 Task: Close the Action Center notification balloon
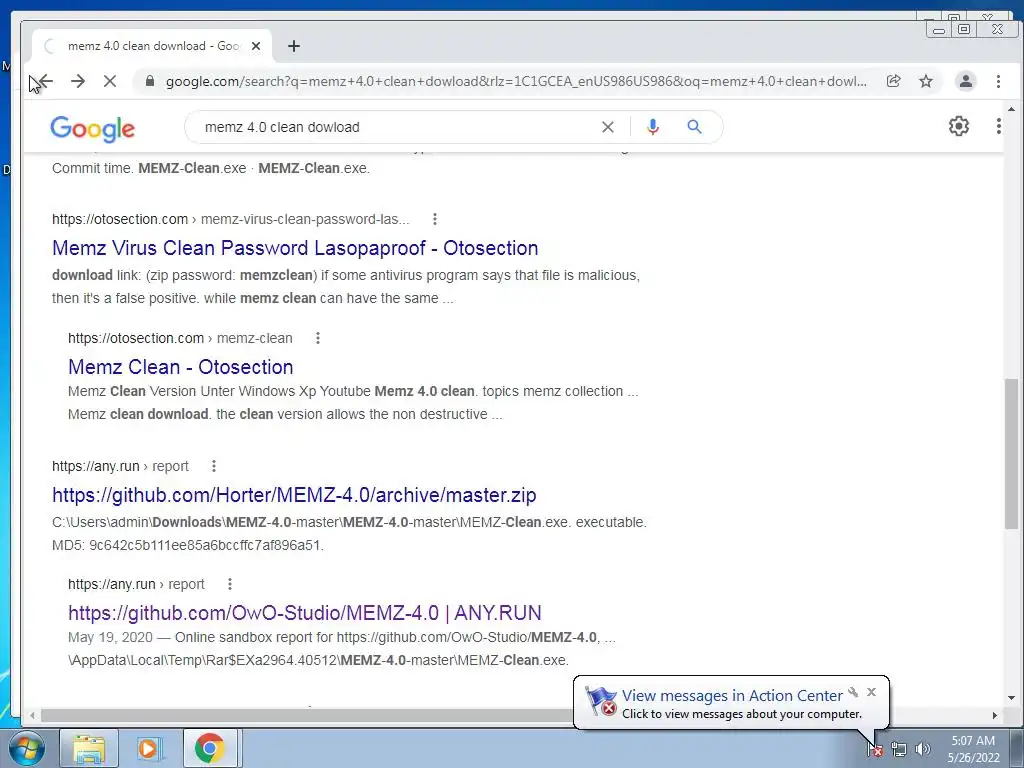[871, 692]
